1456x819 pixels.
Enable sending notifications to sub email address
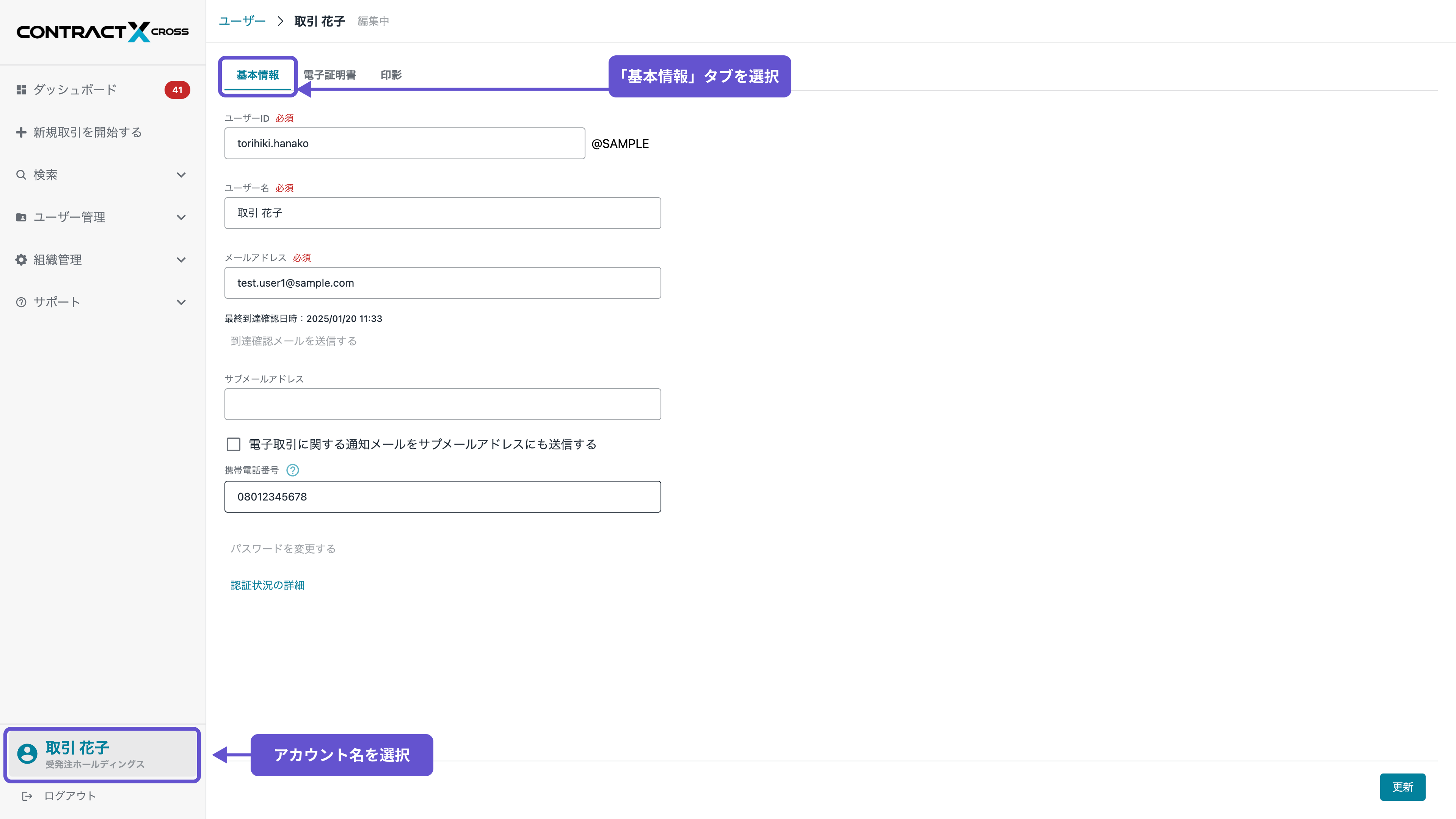(234, 444)
